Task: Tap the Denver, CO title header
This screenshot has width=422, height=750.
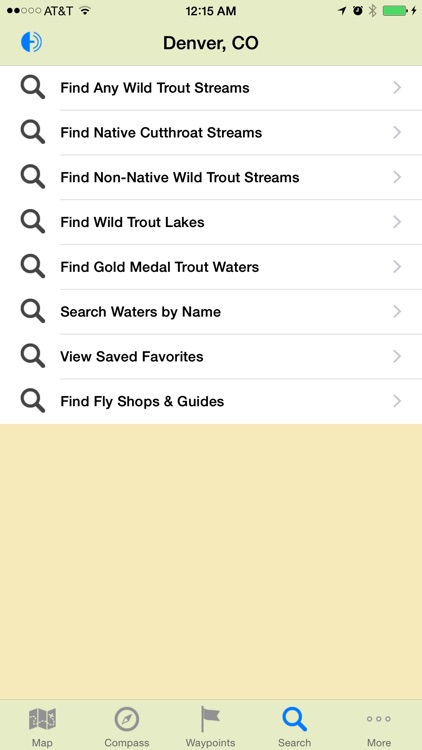Action: pos(211,44)
